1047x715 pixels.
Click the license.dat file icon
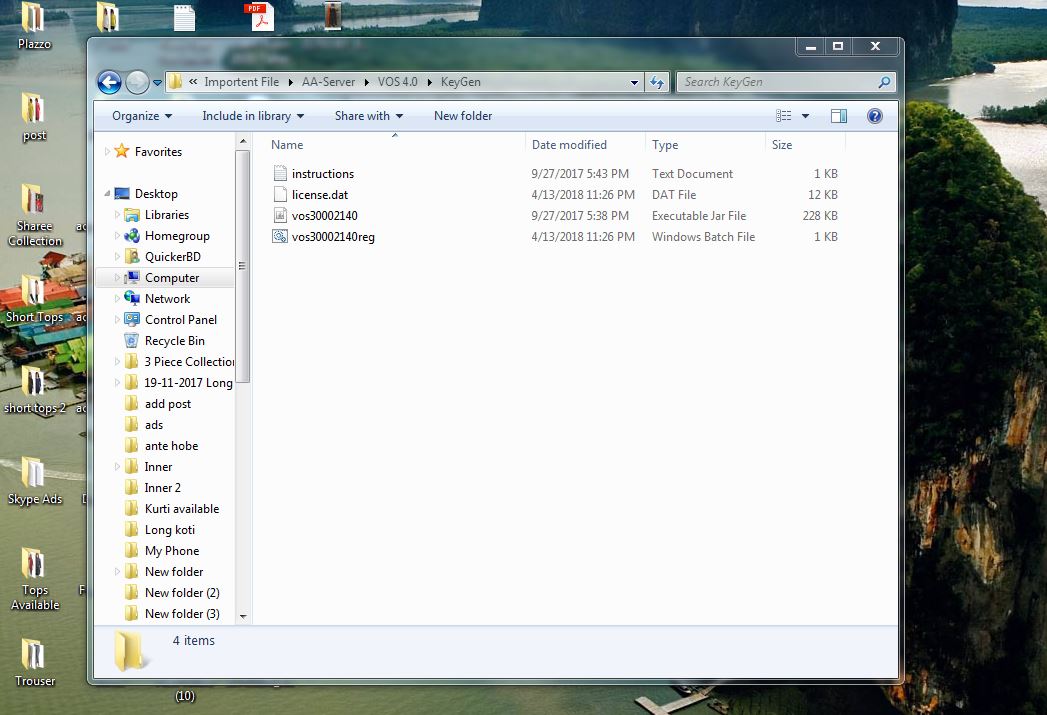point(280,194)
